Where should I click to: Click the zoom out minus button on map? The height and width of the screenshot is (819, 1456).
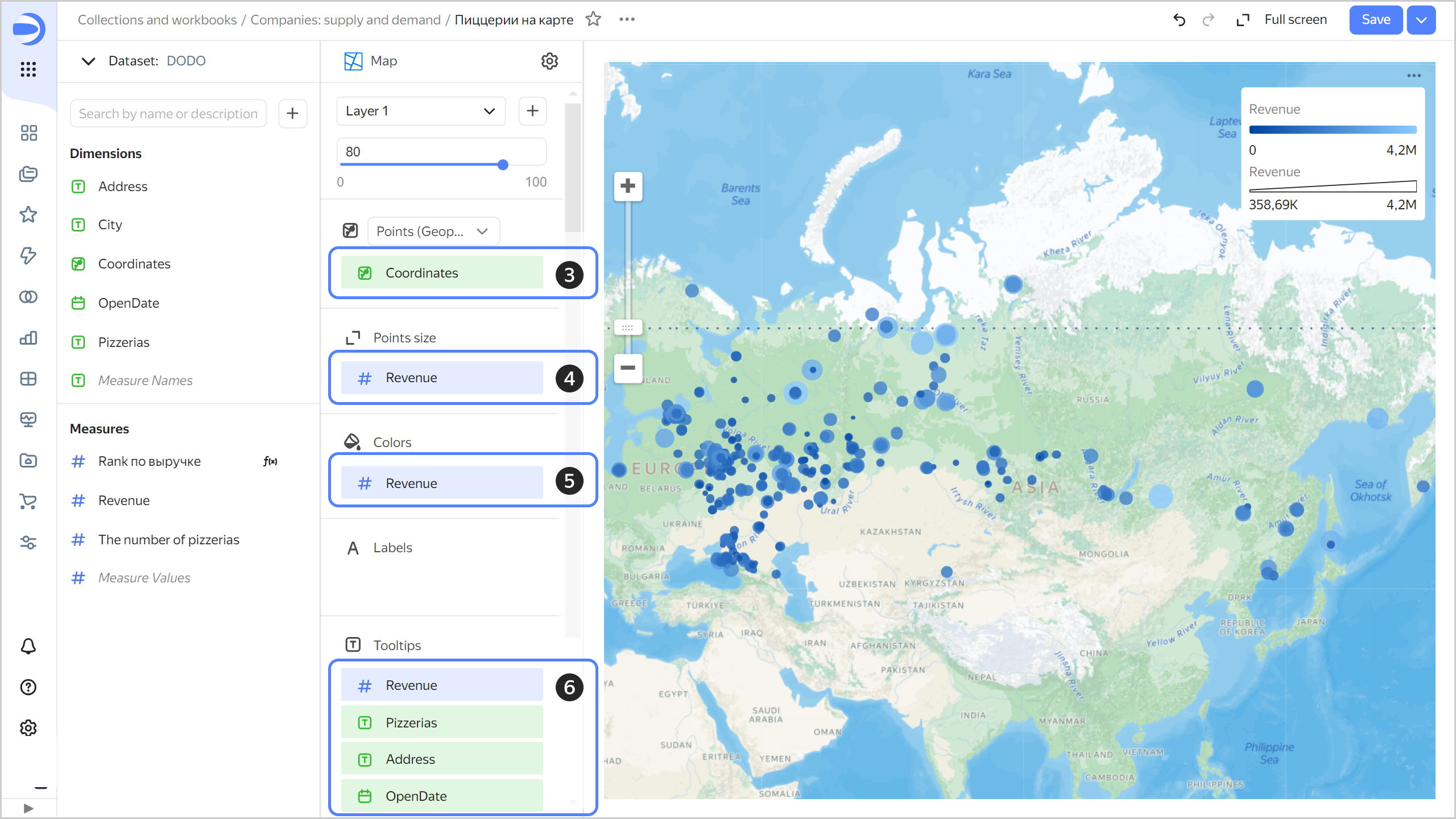coord(628,368)
